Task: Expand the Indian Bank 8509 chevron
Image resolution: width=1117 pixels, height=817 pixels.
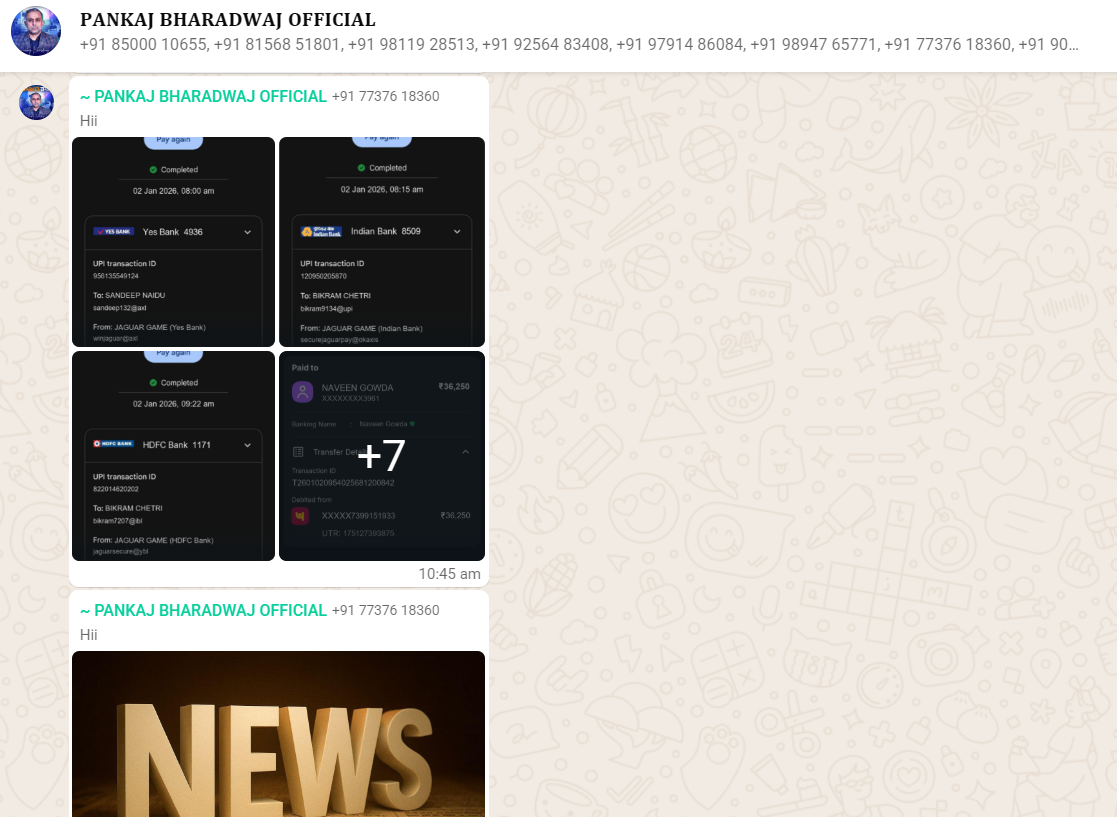Action: (x=457, y=232)
